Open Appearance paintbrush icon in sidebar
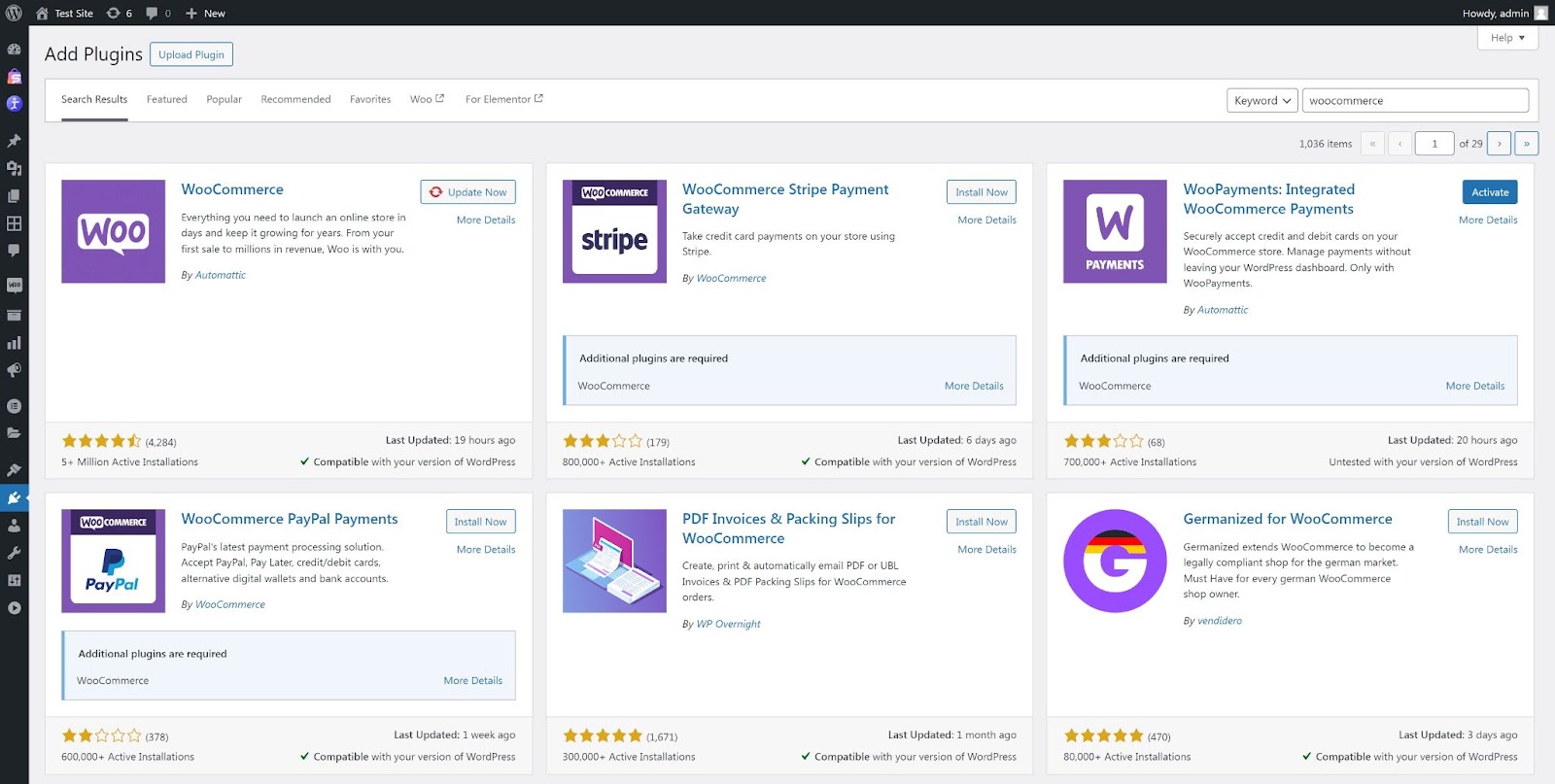 click(14, 470)
